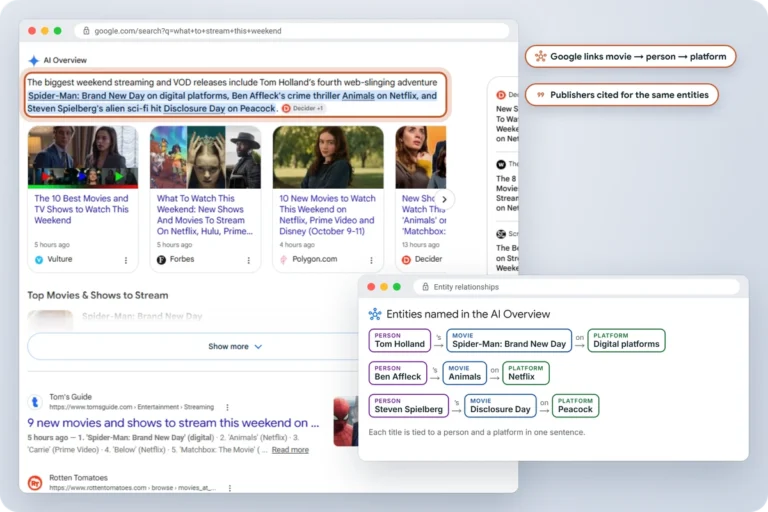
Task: Select the Steven Spielberg person chip
Action: [408, 406]
